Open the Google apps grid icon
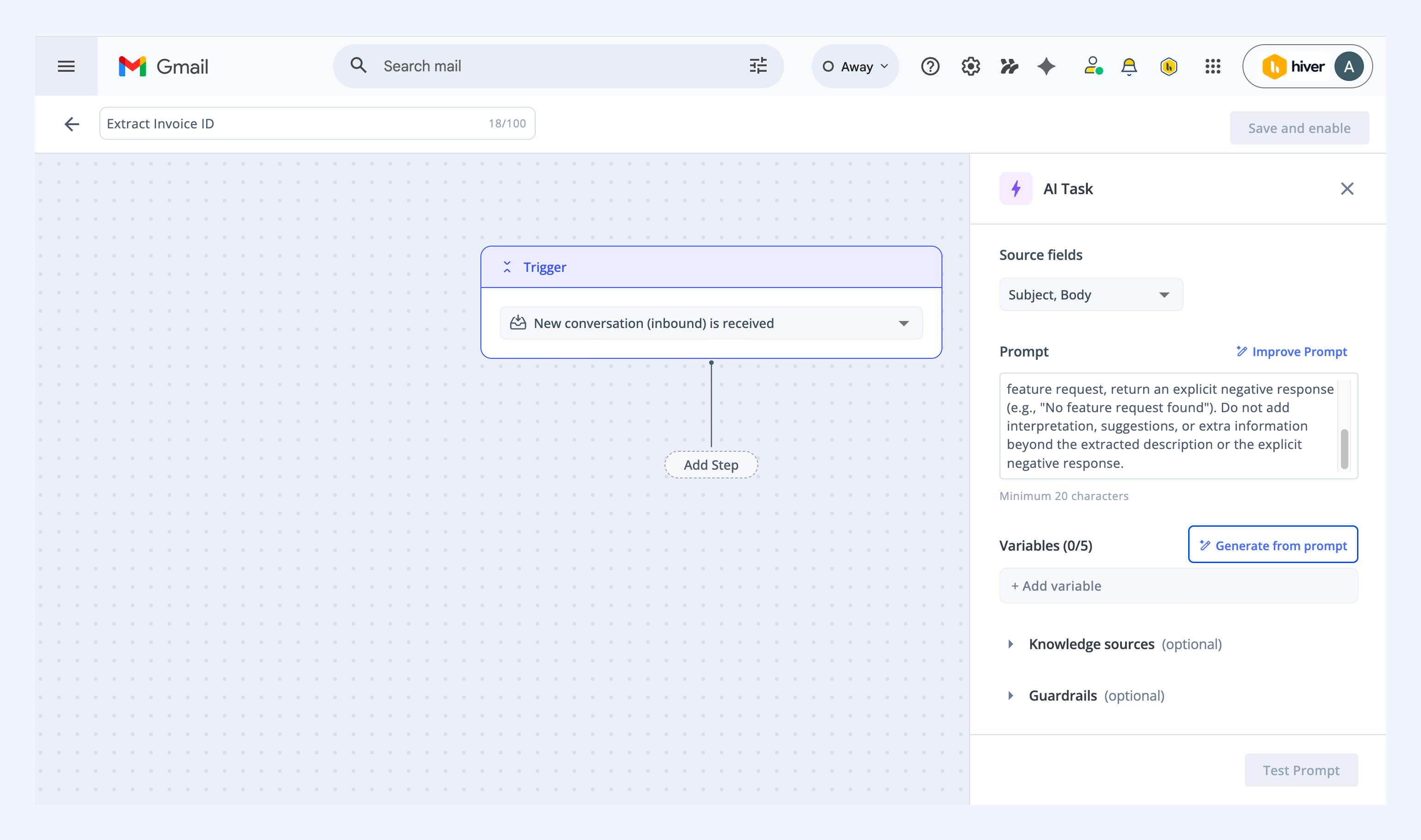Image resolution: width=1421 pixels, height=840 pixels. pyautogui.click(x=1213, y=66)
